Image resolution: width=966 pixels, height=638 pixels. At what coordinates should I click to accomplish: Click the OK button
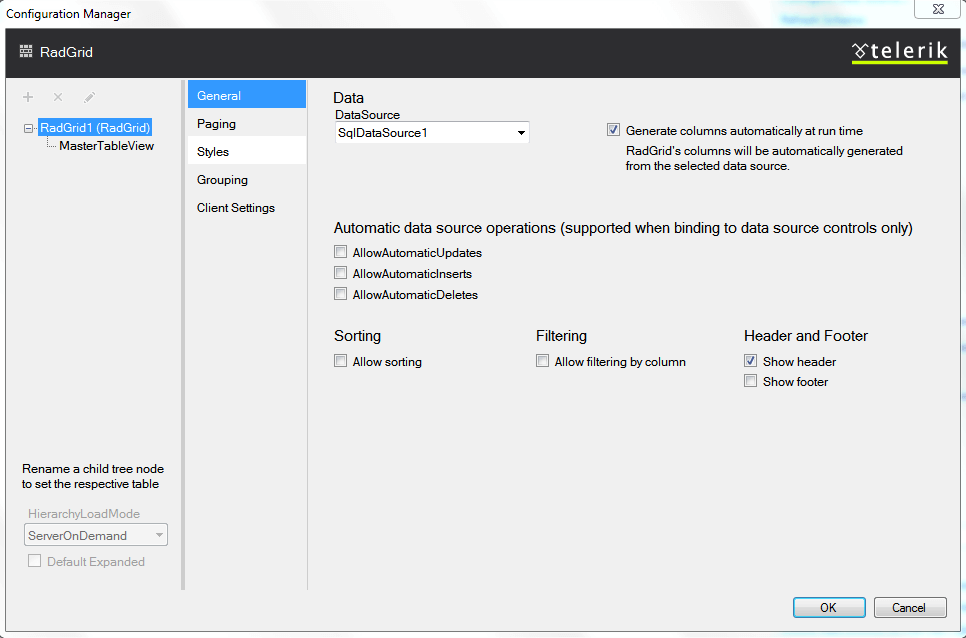(828, 607)
